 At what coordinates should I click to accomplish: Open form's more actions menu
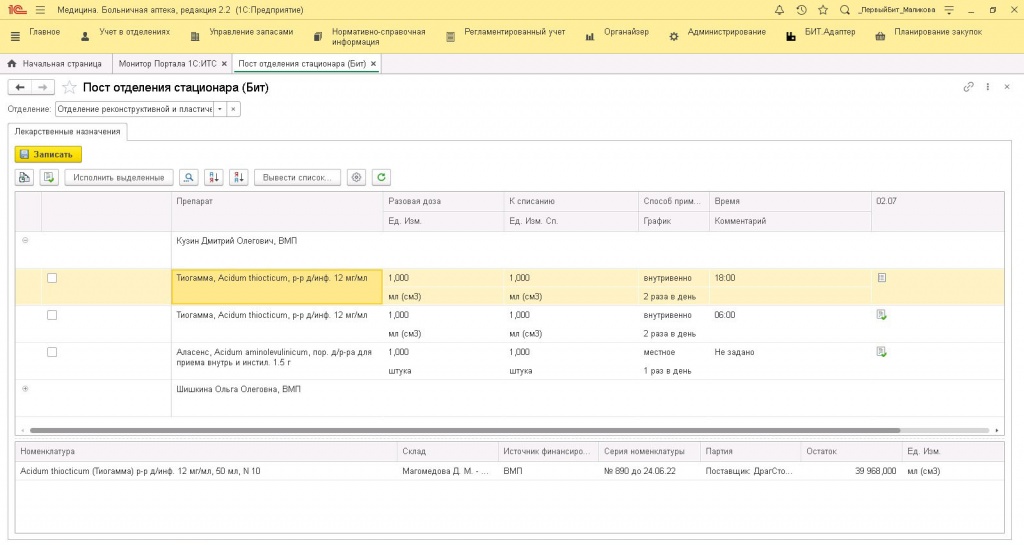(x=987, y=87)
